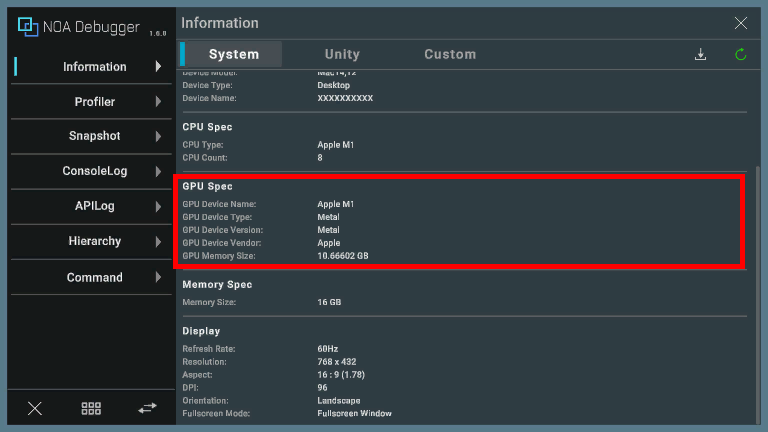This screenshot has width=768, height=432.
Task: Click the swap arrows icon in sidebar footer
Action: click(147, 408)
